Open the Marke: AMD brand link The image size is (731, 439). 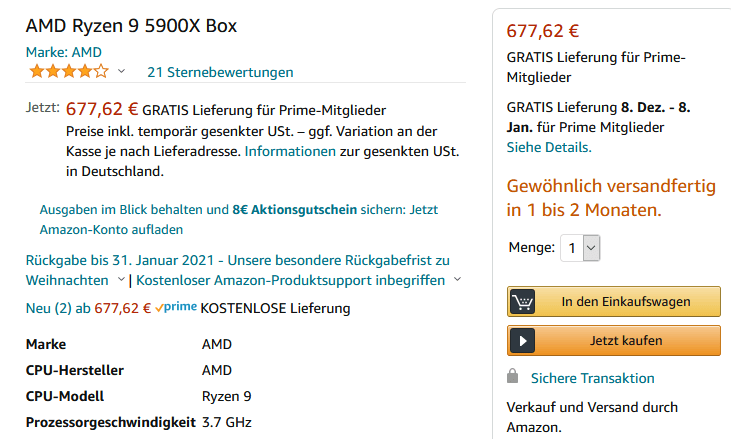tap(63, 52)
